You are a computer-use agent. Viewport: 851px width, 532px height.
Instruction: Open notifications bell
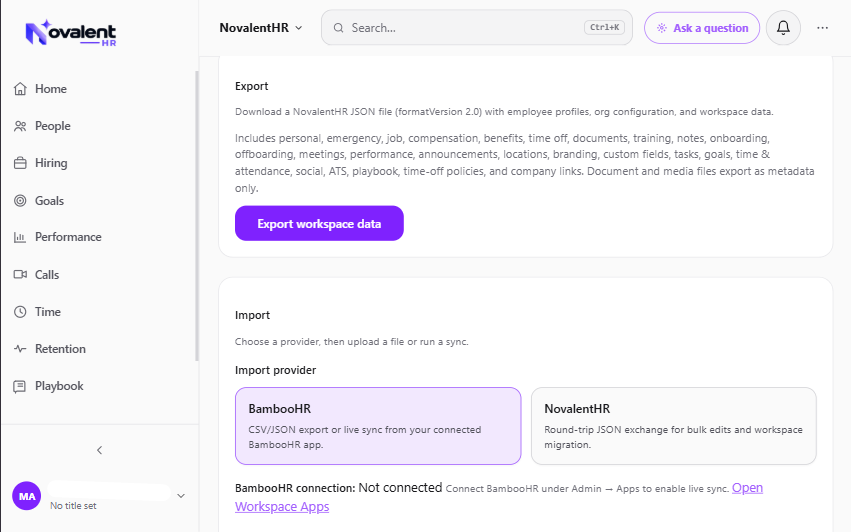click(783, 28)
